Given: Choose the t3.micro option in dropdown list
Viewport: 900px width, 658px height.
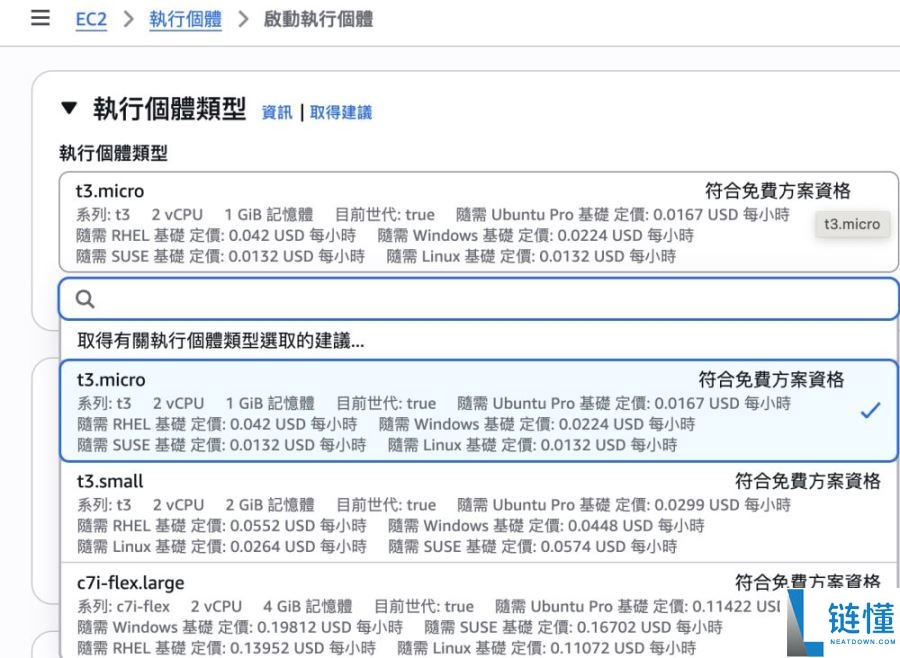Looking at the screenshot, I should 478,411.
